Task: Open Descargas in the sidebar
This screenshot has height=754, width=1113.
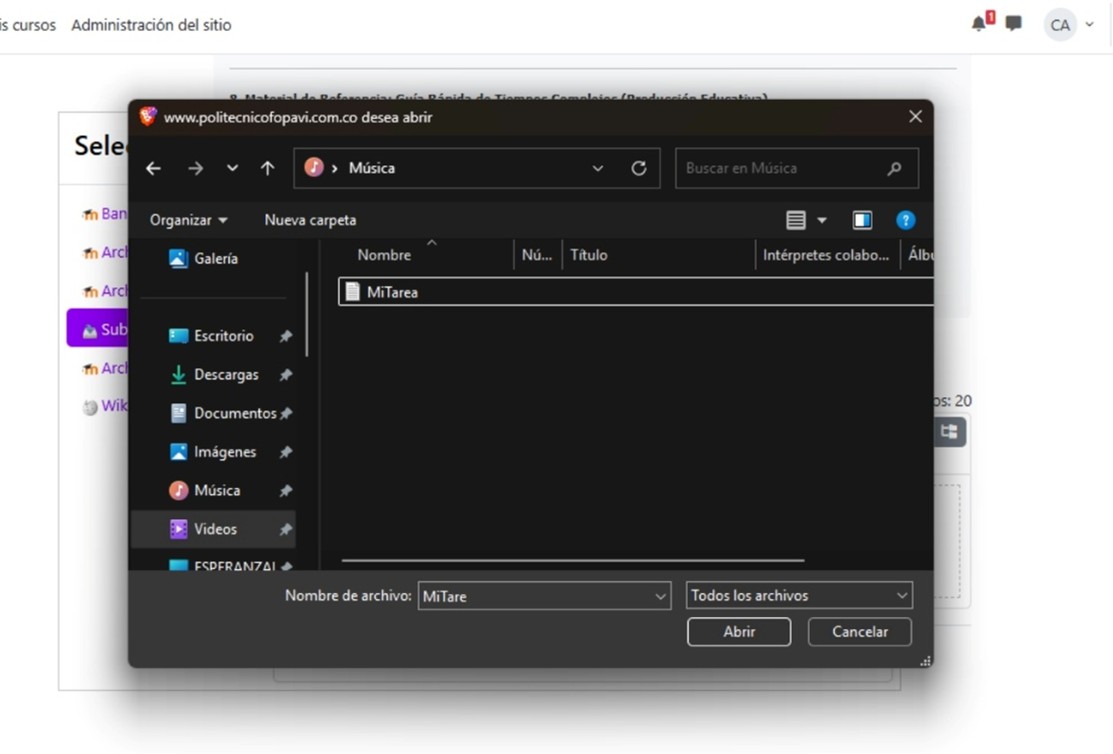Action: click(x=225, y=375)
